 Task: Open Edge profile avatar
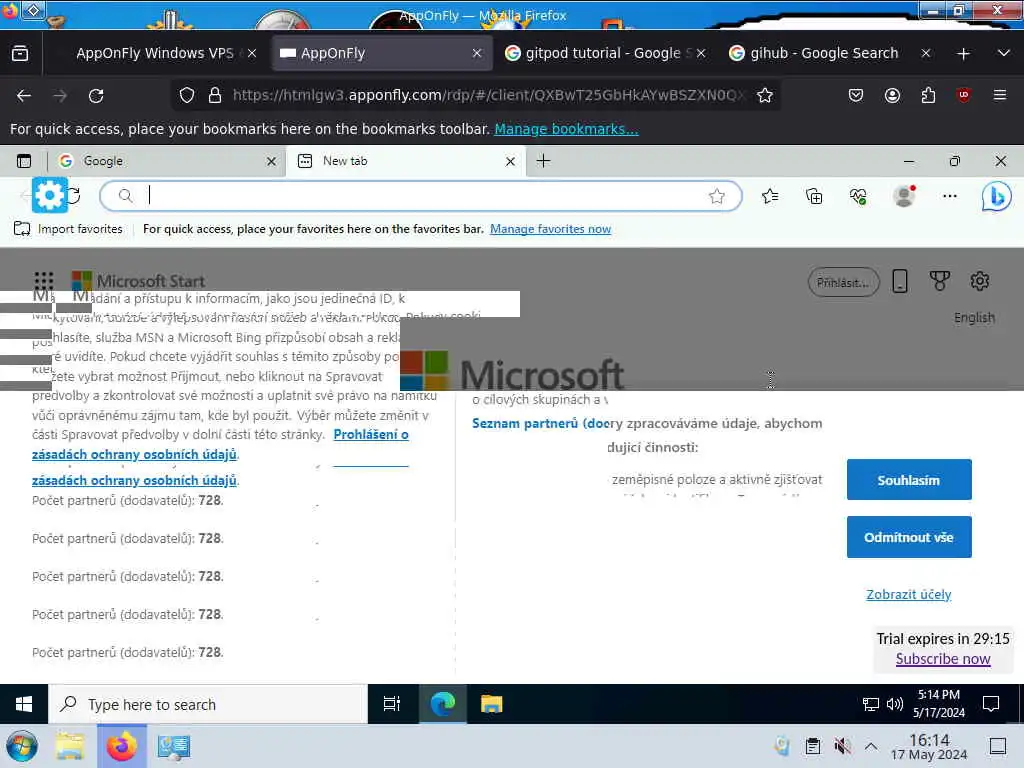coord(904,196)
